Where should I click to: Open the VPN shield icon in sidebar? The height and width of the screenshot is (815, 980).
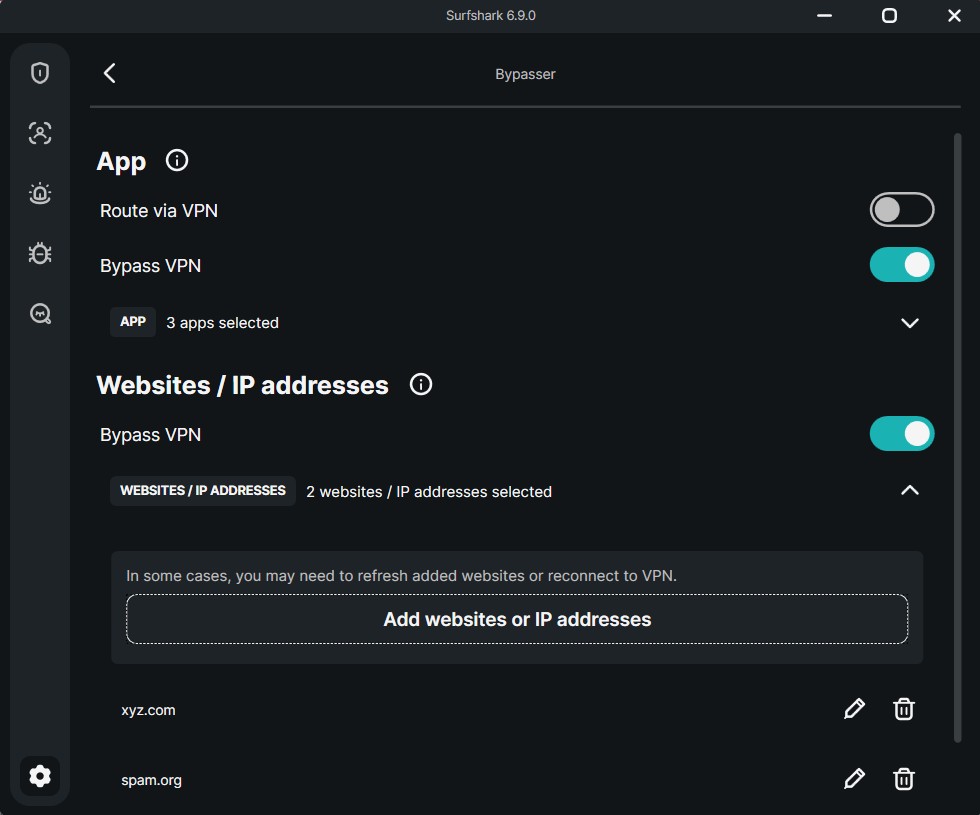[39, 73]
